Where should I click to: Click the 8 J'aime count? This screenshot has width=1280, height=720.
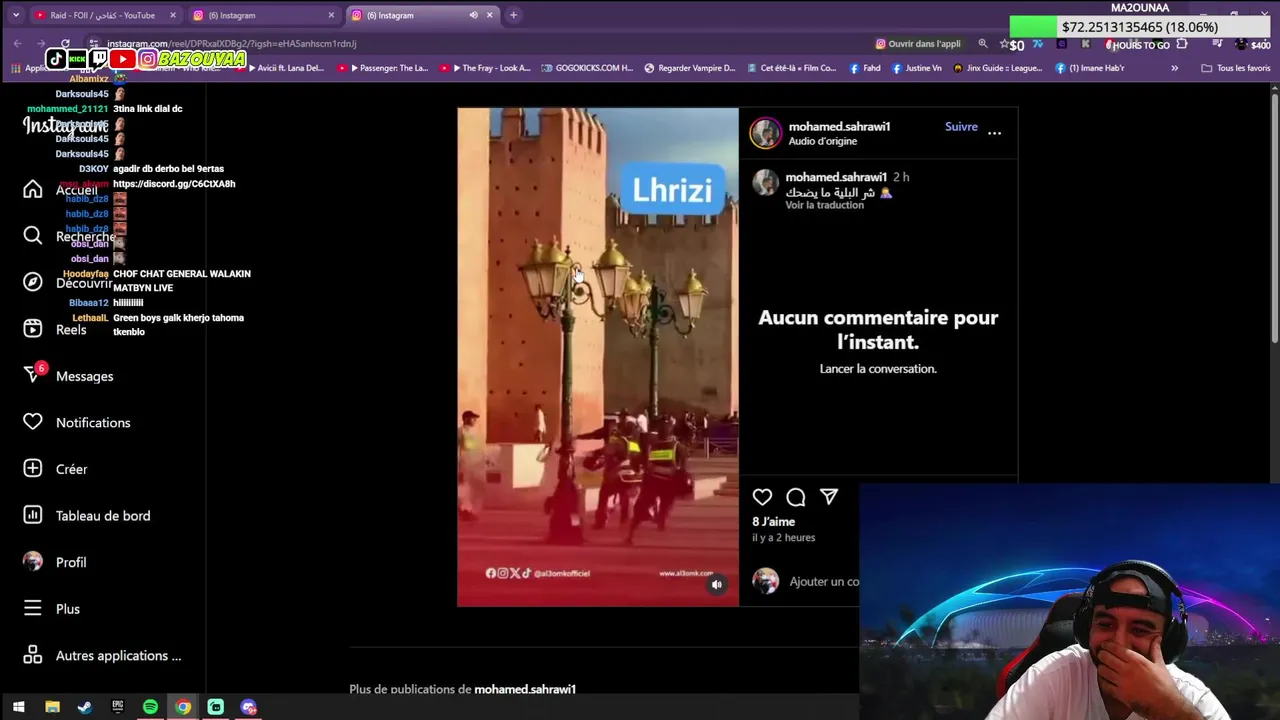click(774, 521)
